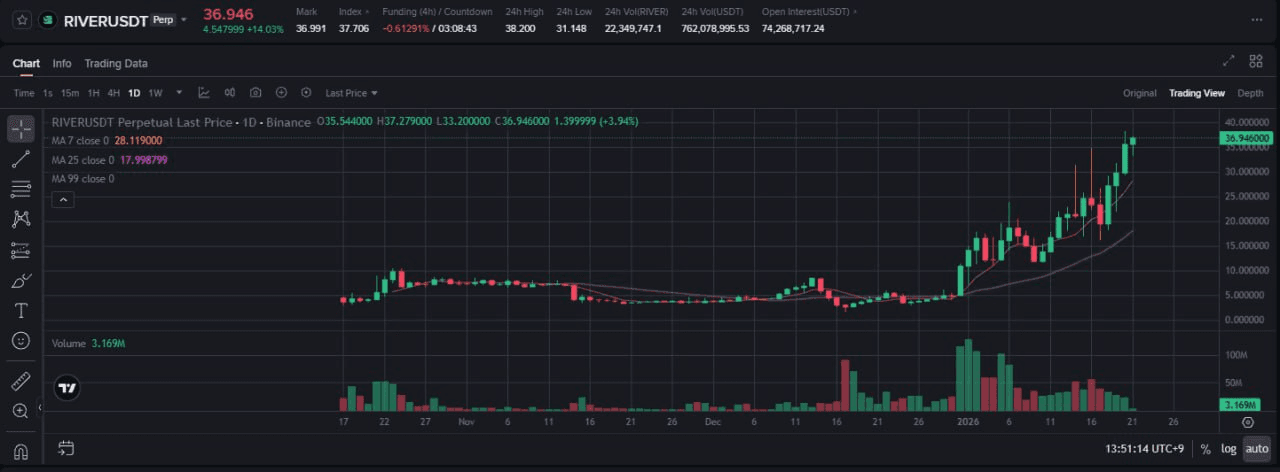Open the go-to-date calendar icon
The width and height of the screenshot is (1280, 472).
coord(66,448)
